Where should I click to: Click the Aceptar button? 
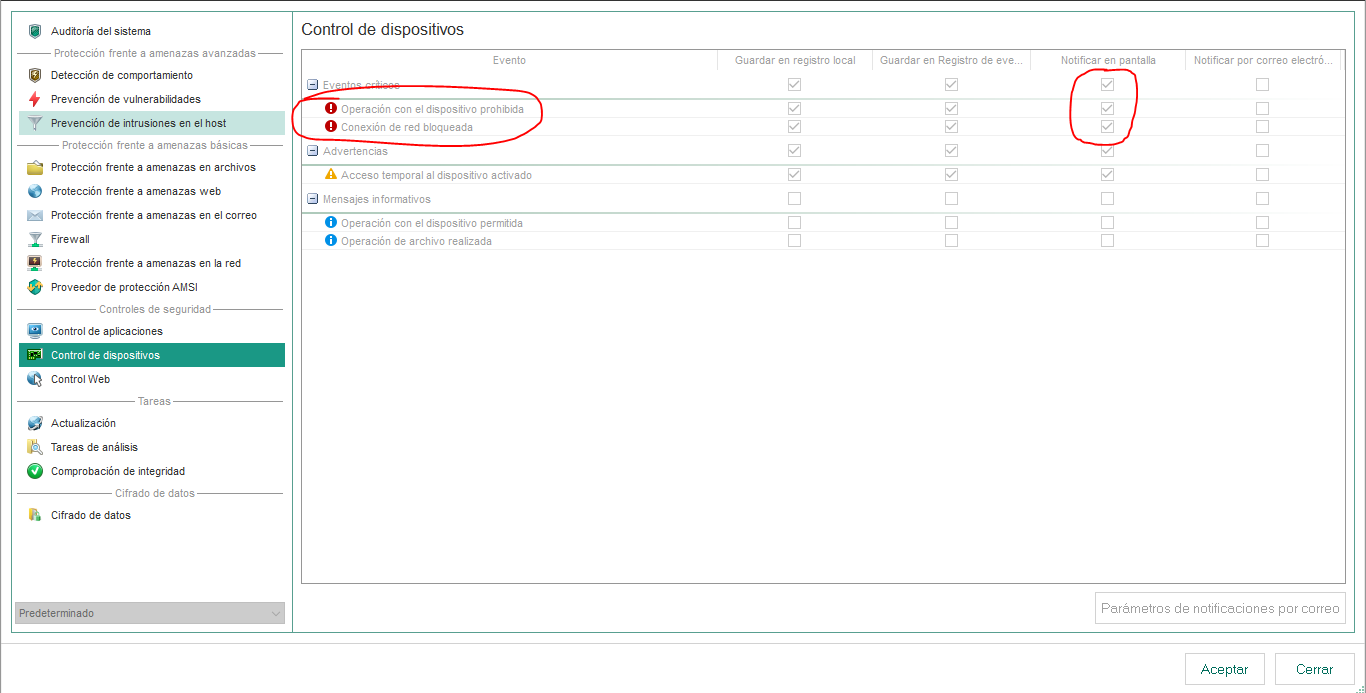[1224, 669]
